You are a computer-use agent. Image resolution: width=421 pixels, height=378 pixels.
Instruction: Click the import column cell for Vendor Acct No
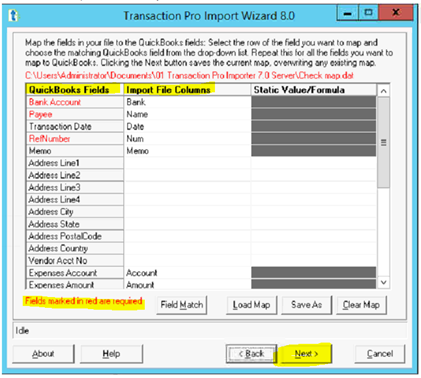(187, 260)
